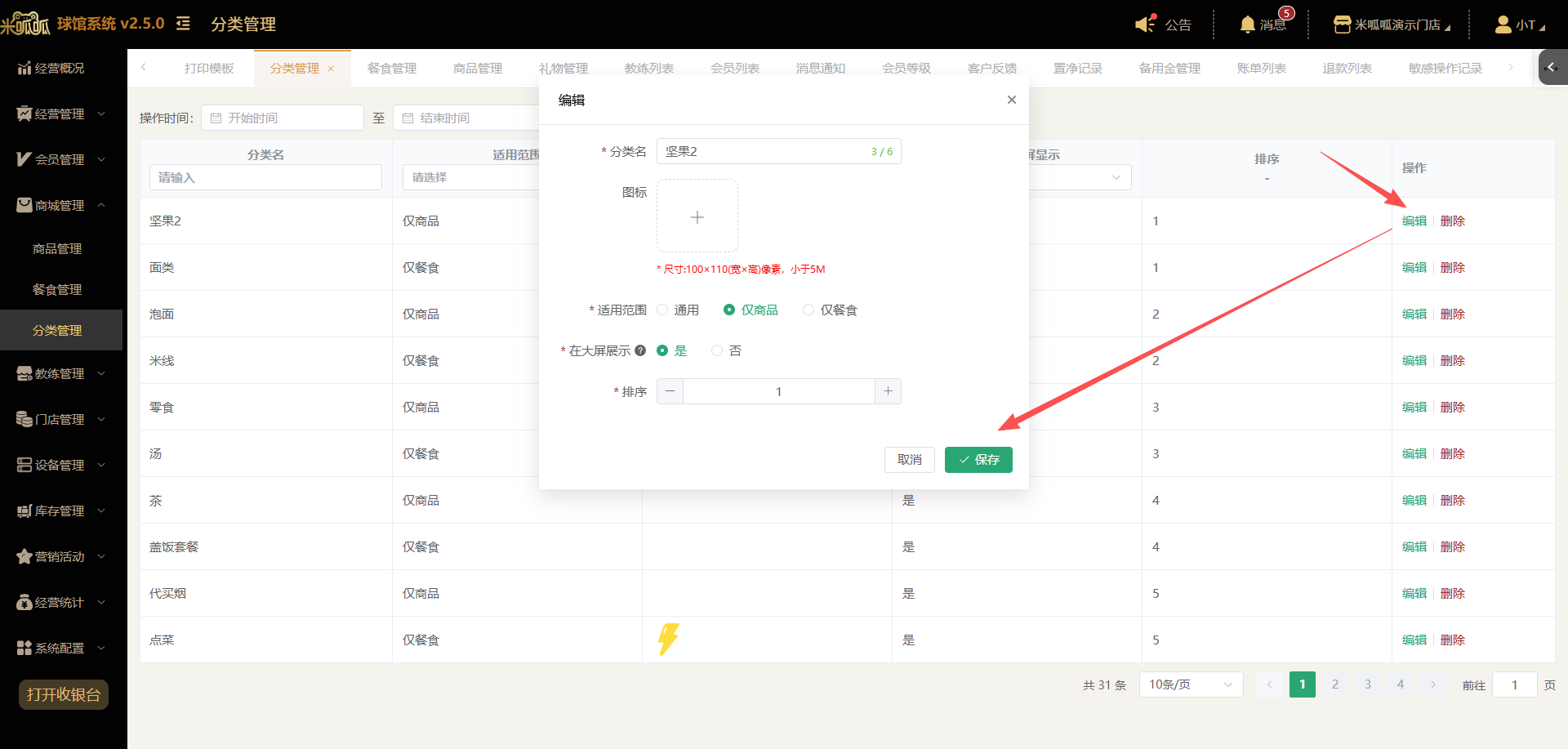Click the sidebar collapse menu icon
1568x749 pixels.
coord(183,24)
